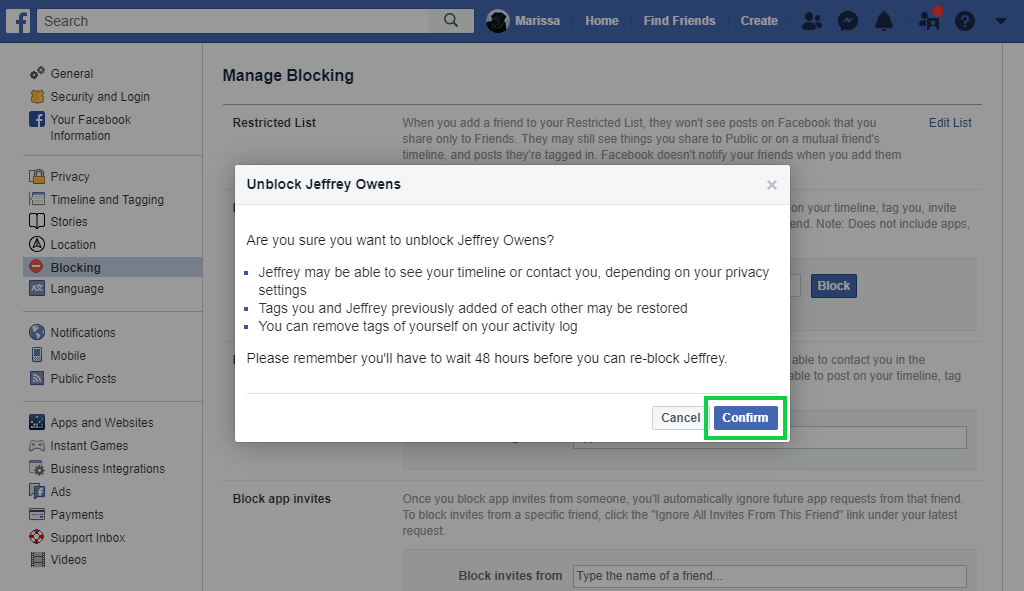
Task: Click the Blocking icon in the sidebar
Action: pyautogui.click(x=36, y=267)
